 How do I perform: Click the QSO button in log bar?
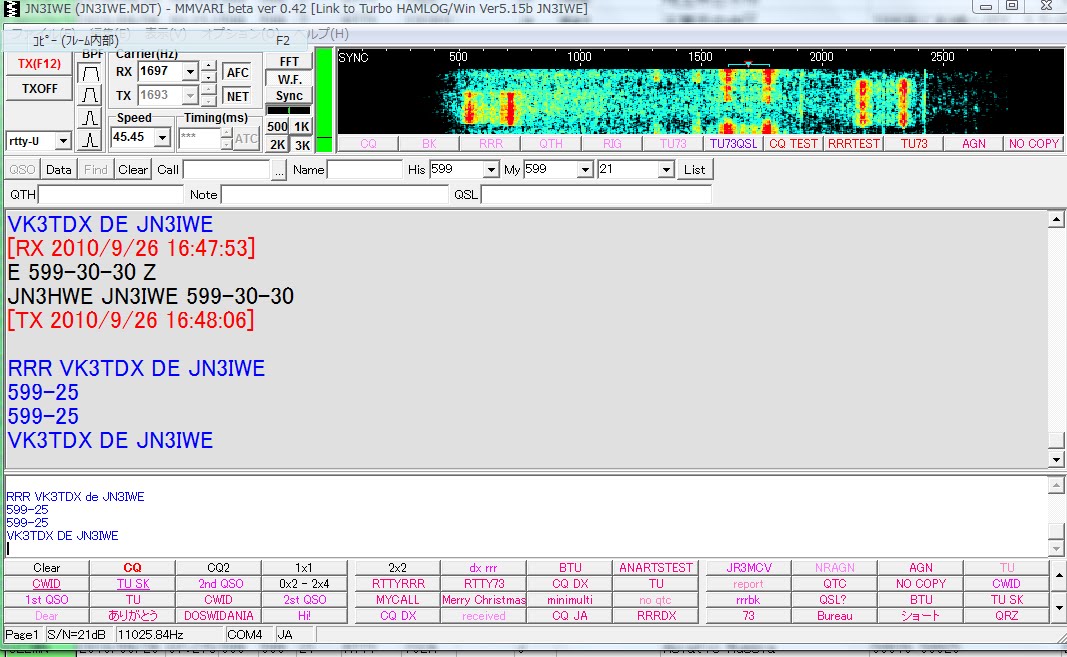click(22, 170)
